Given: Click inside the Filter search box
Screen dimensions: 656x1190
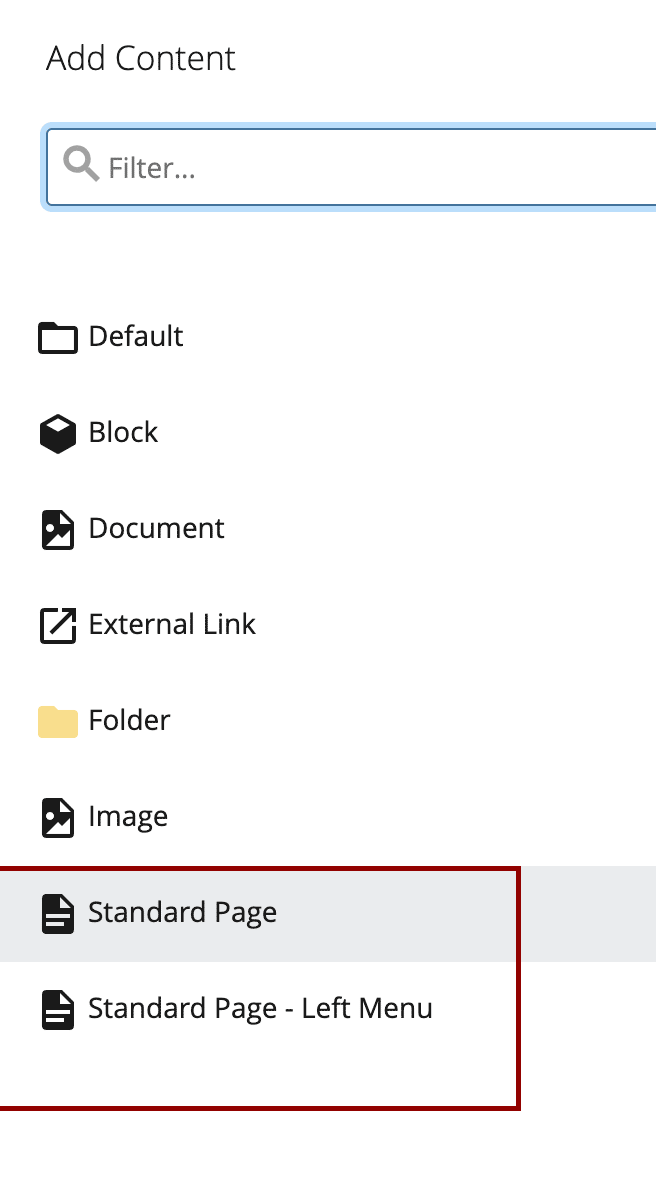Looking at the screenshot, I should (300, 167).
